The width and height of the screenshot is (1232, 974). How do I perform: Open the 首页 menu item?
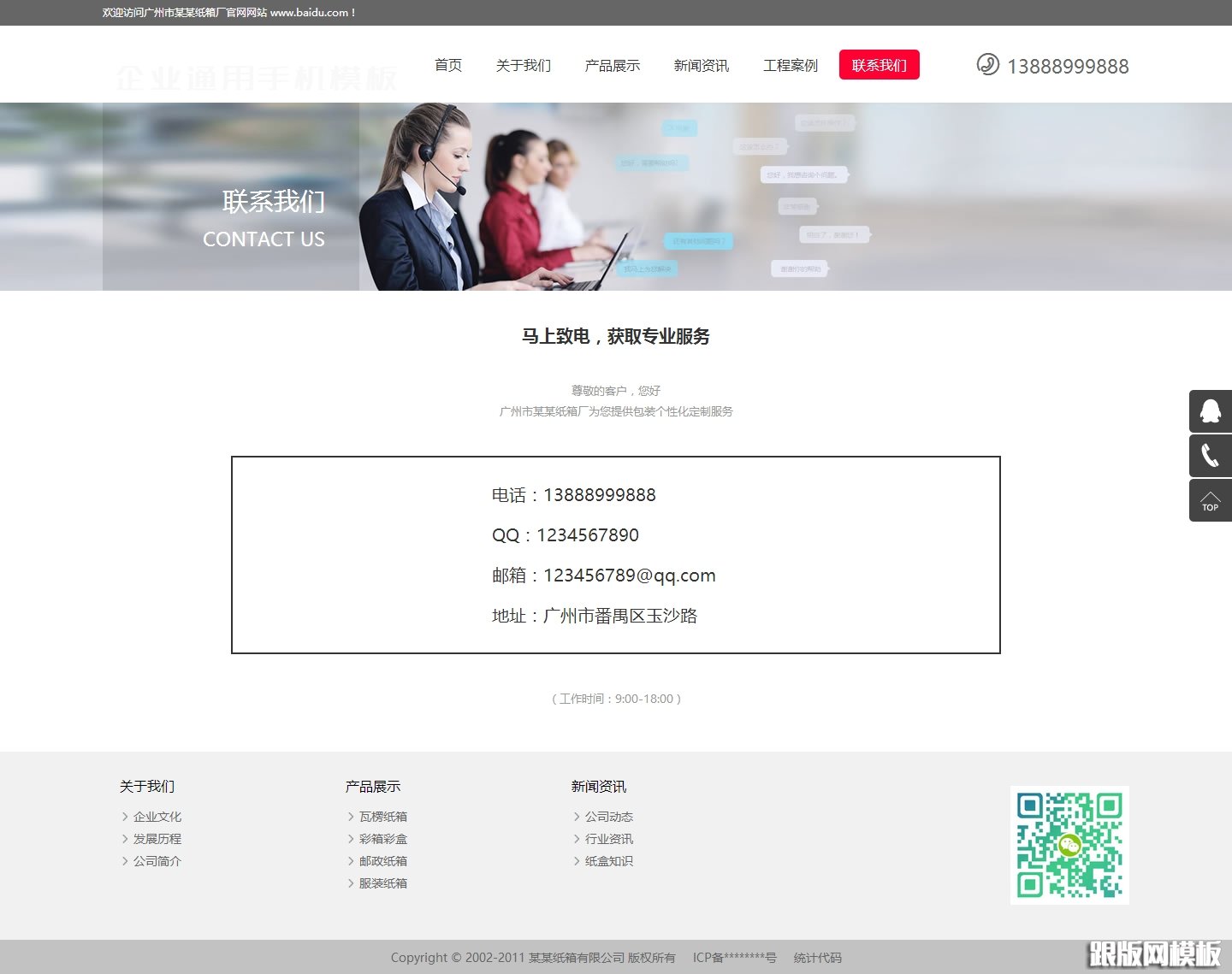447,64
